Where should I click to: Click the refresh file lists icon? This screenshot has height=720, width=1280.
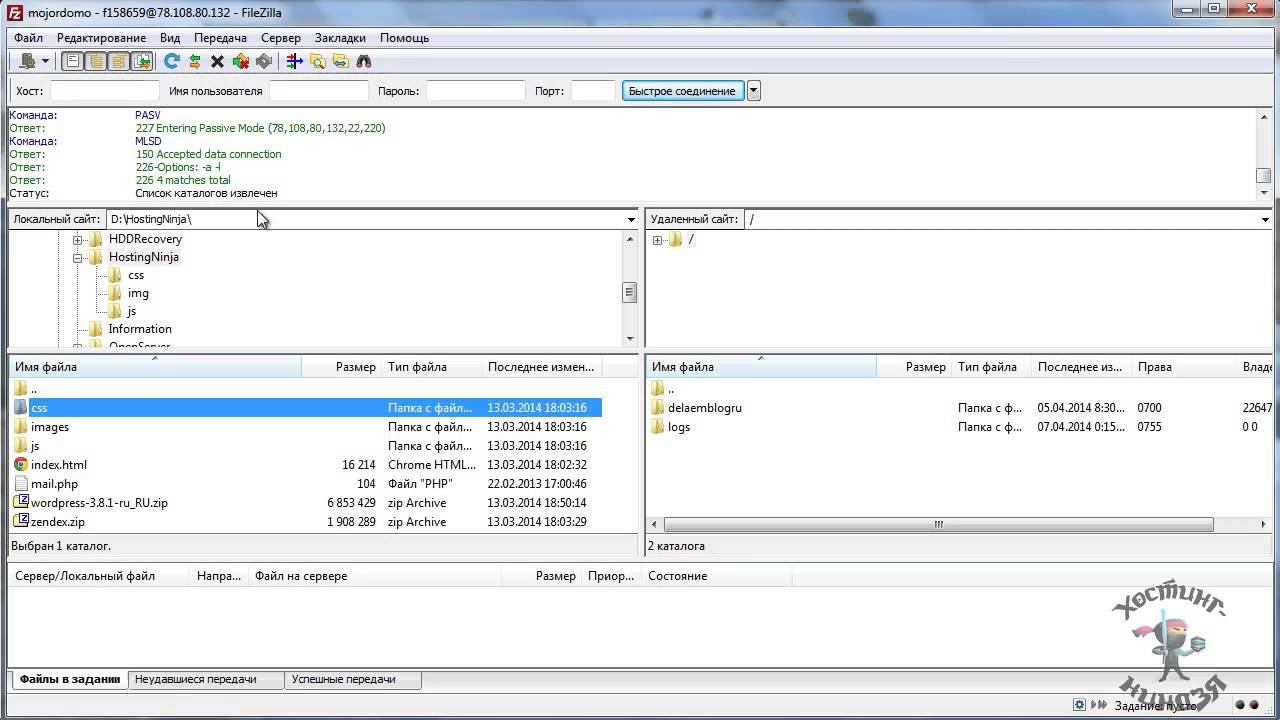coord(171,62)
